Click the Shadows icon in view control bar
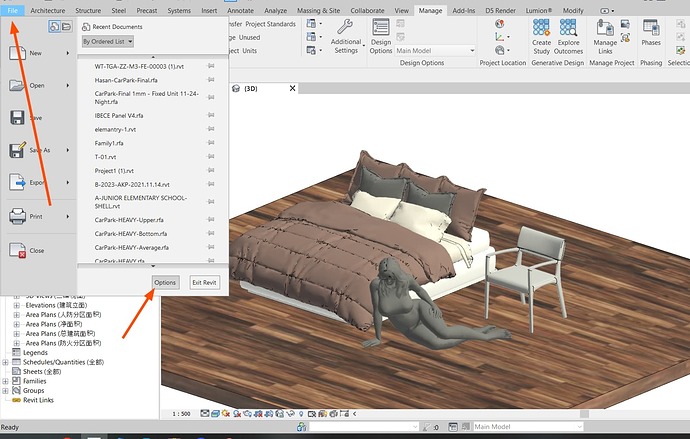This screenshot has width=690, height=439. (237, 413)
